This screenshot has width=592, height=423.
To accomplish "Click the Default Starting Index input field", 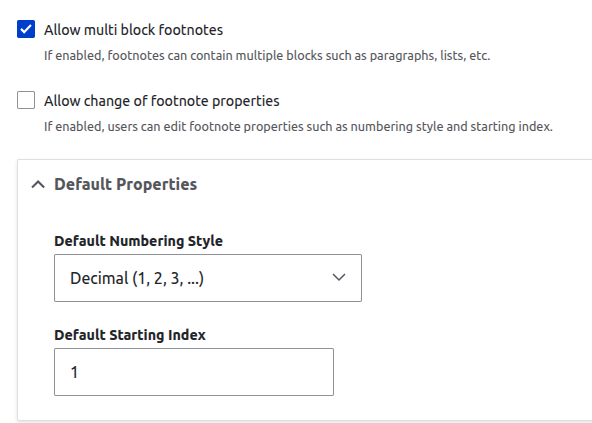I will coord(194,372).
